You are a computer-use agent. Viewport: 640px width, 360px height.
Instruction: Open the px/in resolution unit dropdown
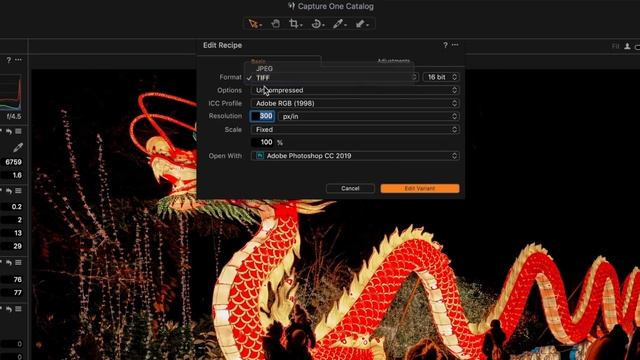[x=369, y=116]
